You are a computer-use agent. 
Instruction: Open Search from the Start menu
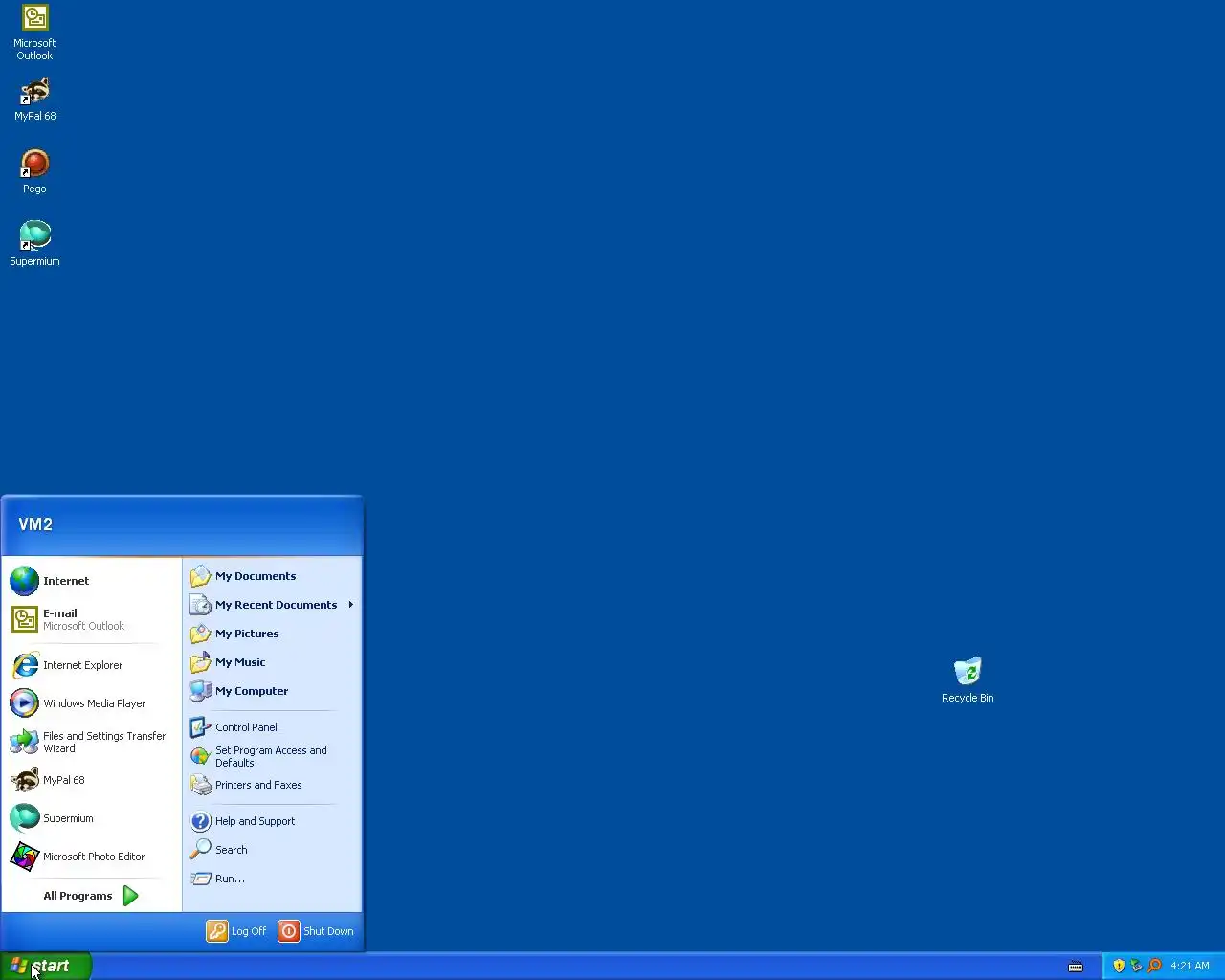(x=273, y=850)
